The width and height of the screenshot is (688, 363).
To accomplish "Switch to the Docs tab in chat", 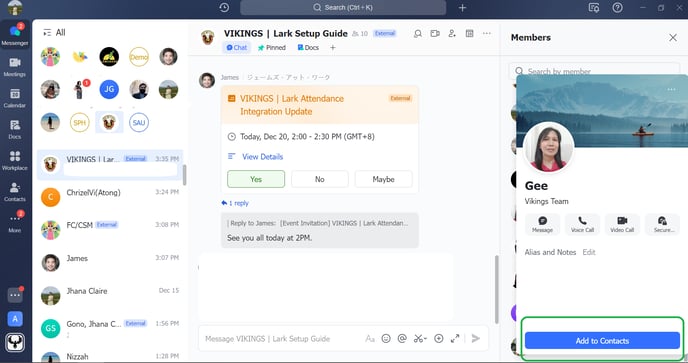I will [308, 47].
